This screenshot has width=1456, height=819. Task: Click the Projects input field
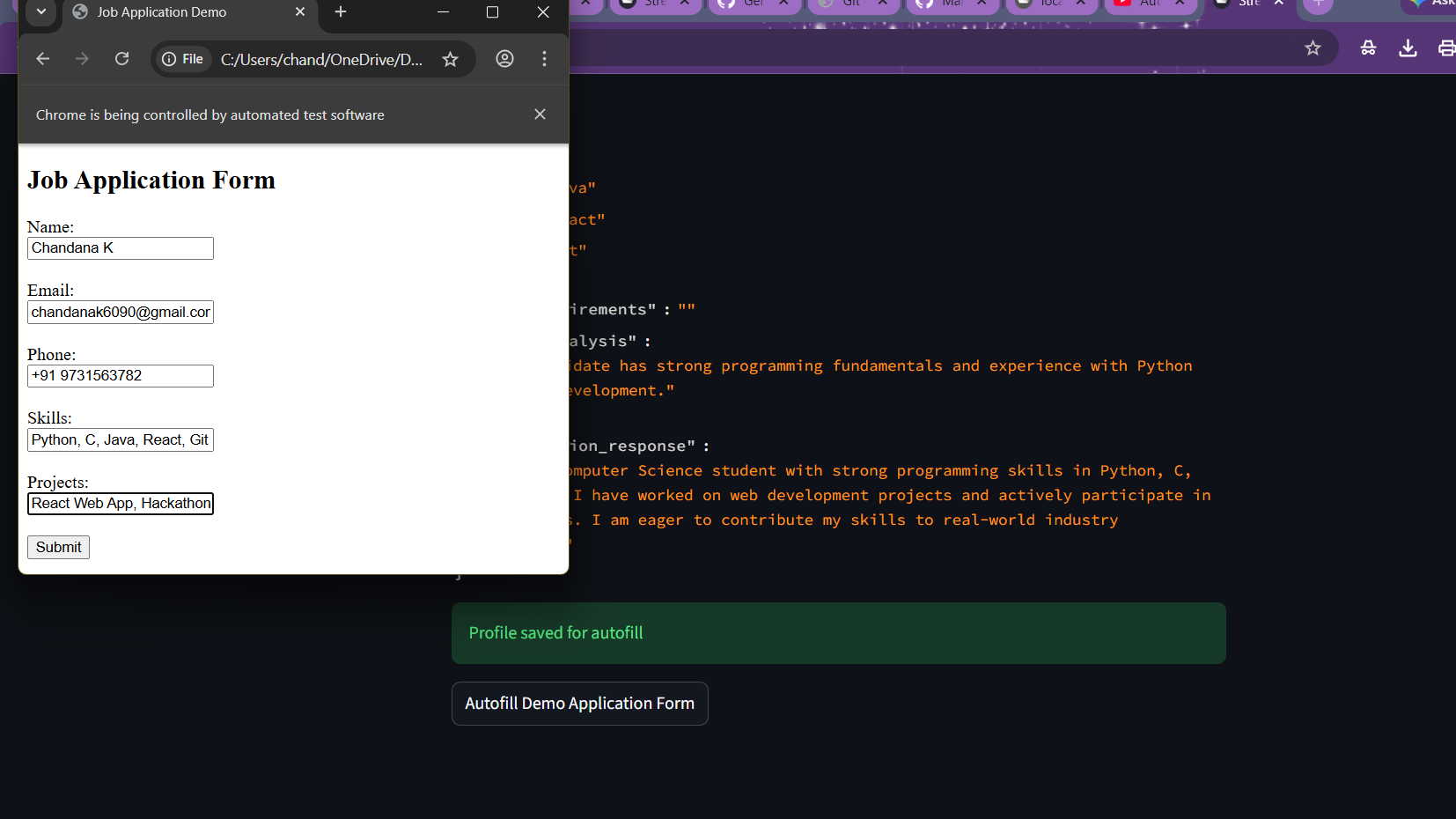121,504
